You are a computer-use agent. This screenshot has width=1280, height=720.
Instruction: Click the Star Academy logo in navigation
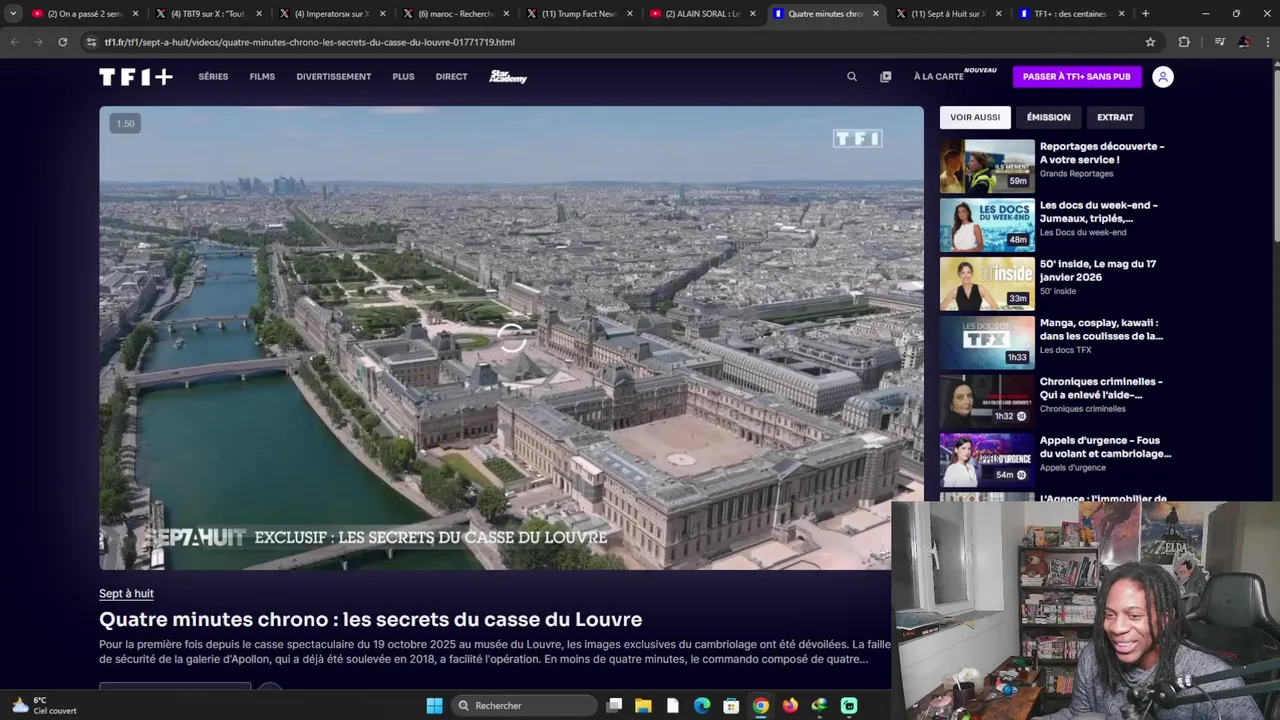tap(508, 77)
